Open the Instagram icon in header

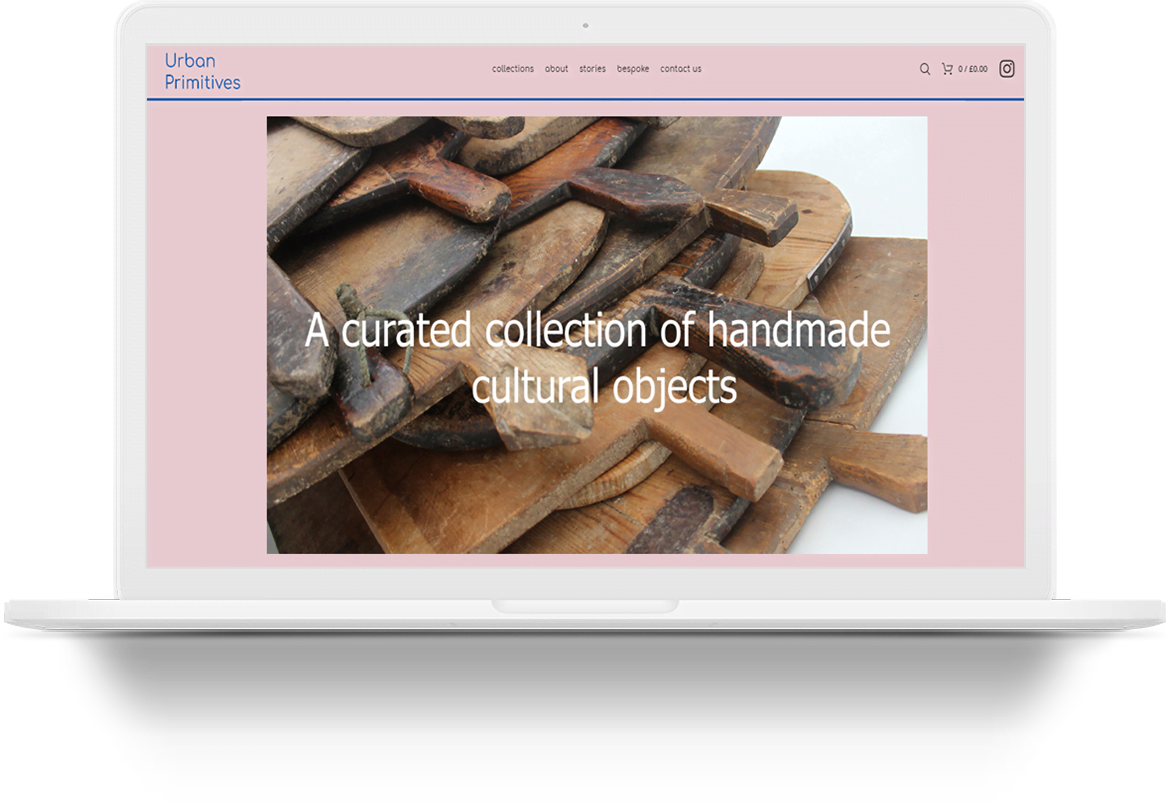[x=1007, y=69]
